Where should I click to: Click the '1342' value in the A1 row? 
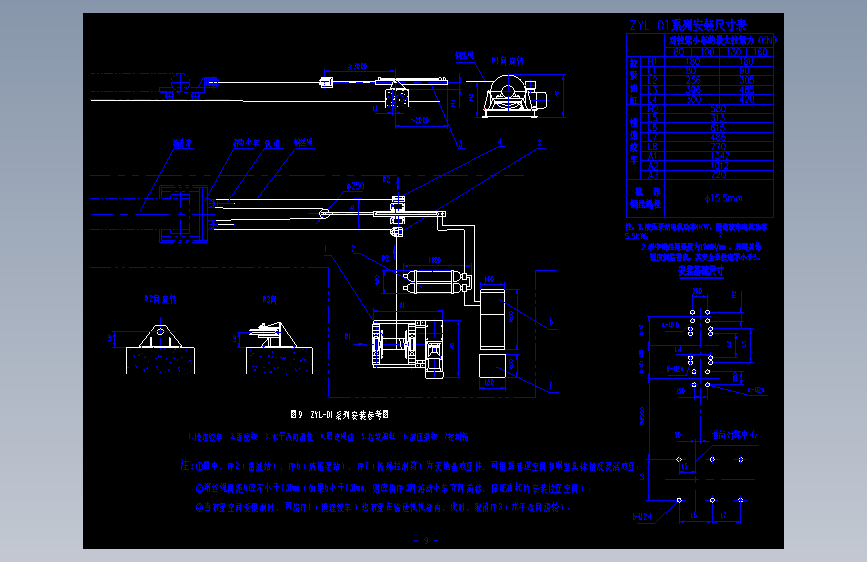coord(719,156)
